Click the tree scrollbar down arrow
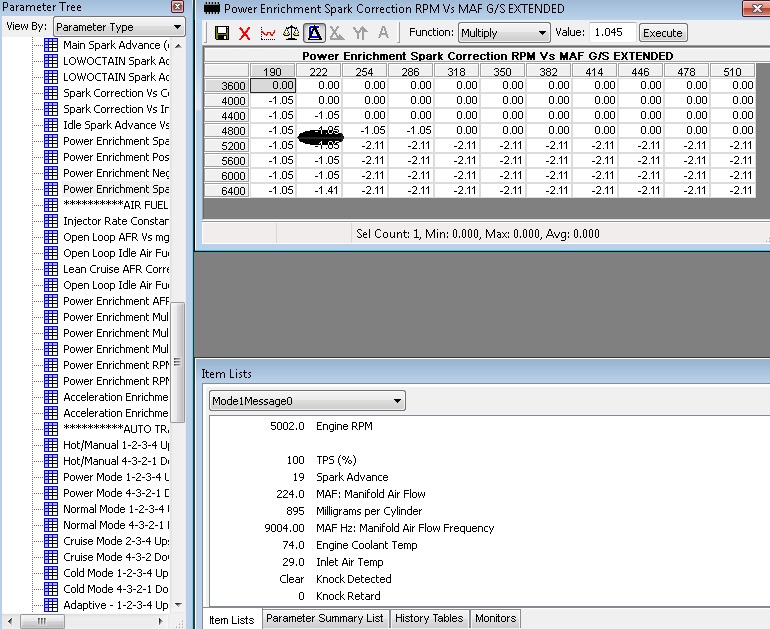The height and width of the screenshot is (629, 770). 178,604
